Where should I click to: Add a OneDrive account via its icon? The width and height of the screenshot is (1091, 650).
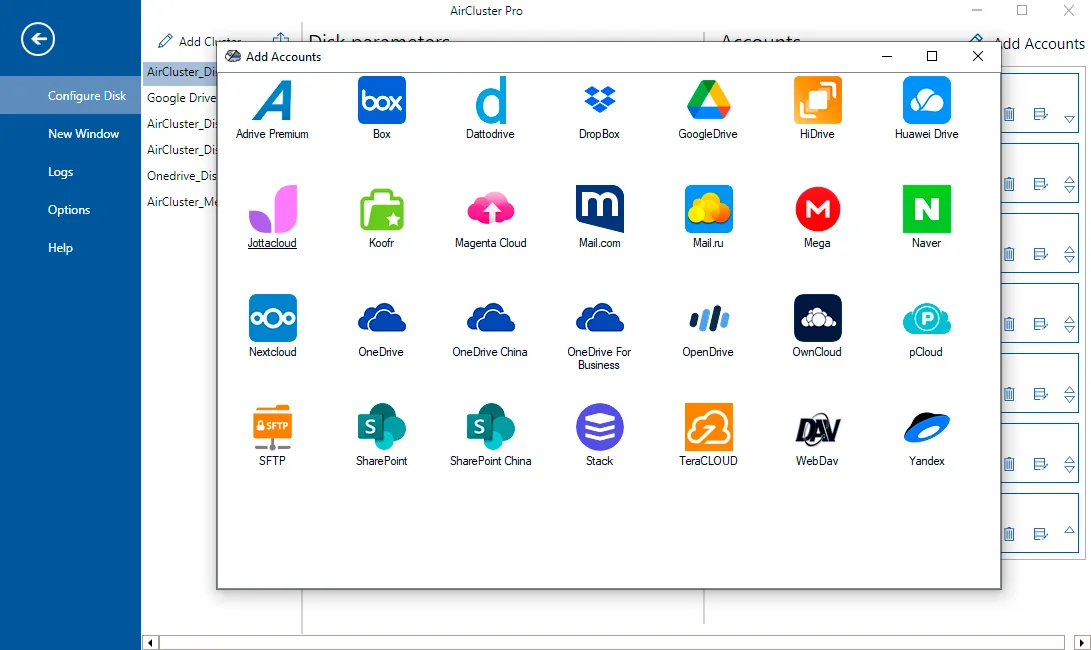tap(381, 318)
